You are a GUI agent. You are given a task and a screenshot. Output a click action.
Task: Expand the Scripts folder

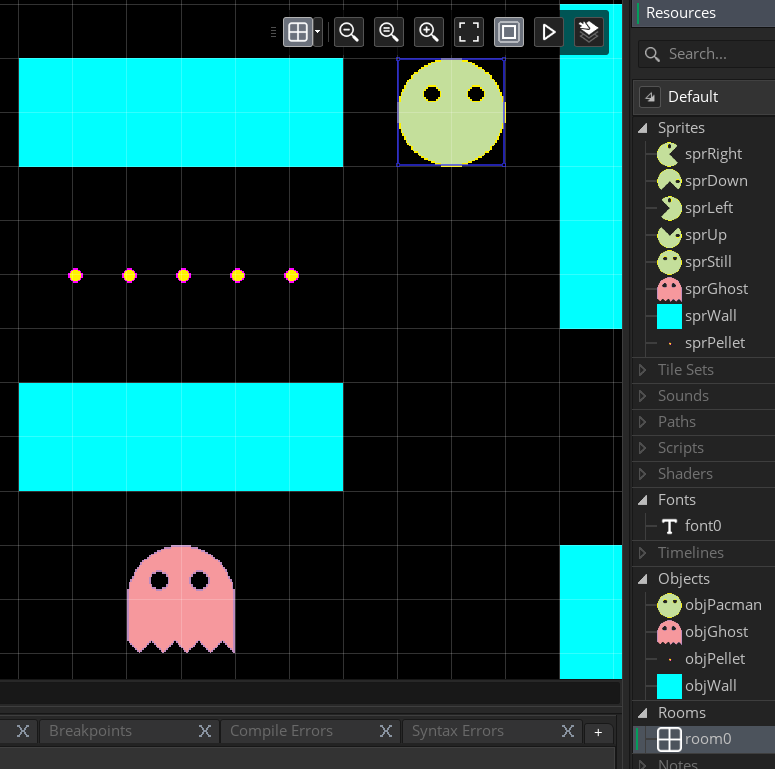click(643, 448)
